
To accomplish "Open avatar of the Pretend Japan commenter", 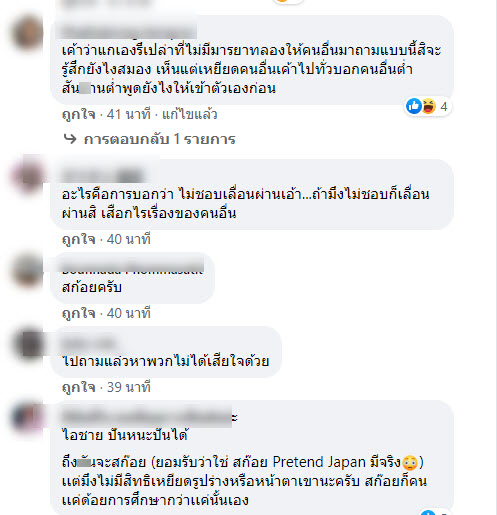I will (x=28, y=417).
